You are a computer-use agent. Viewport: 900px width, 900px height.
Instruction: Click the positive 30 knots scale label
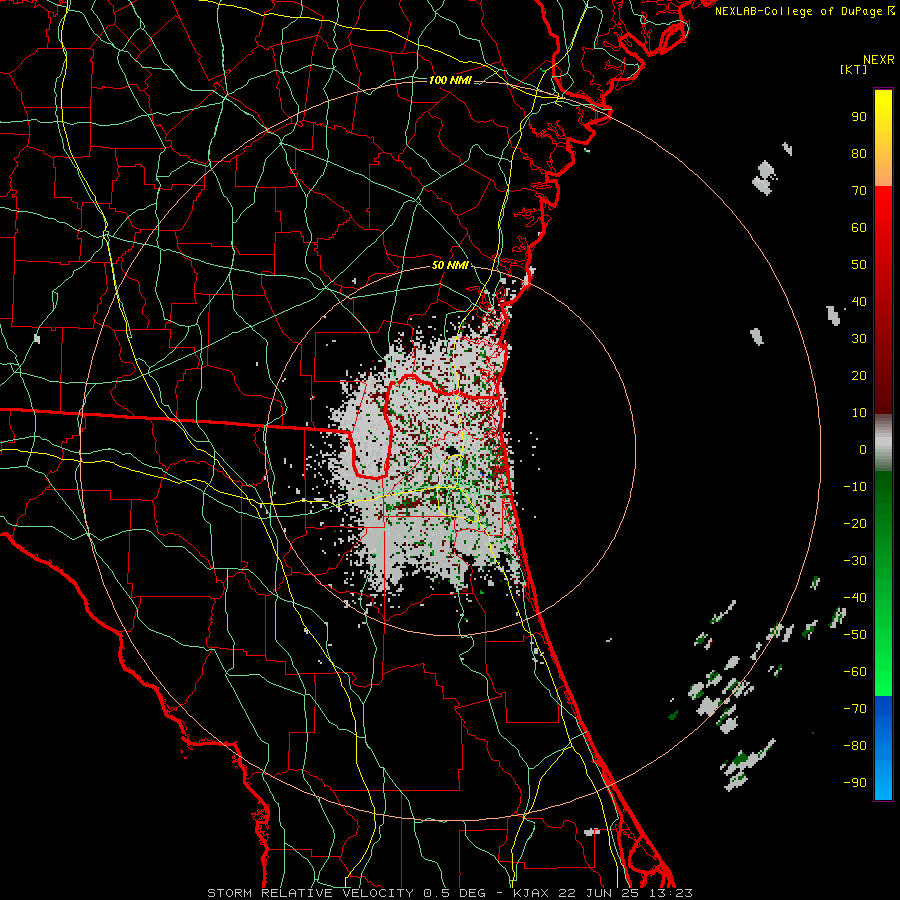coord(859,339)
